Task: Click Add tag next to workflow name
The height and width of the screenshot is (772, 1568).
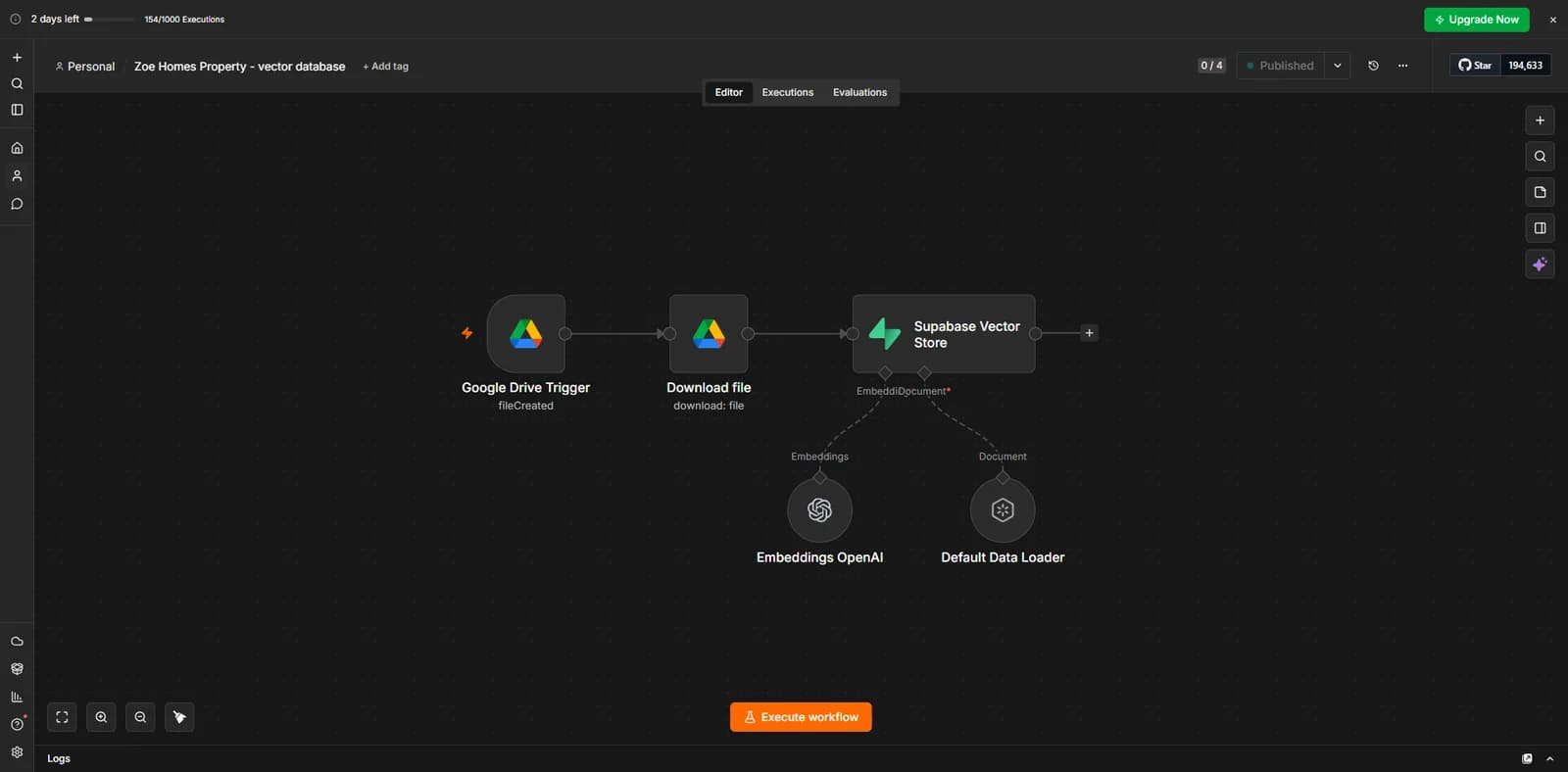Action: [385, 67]
